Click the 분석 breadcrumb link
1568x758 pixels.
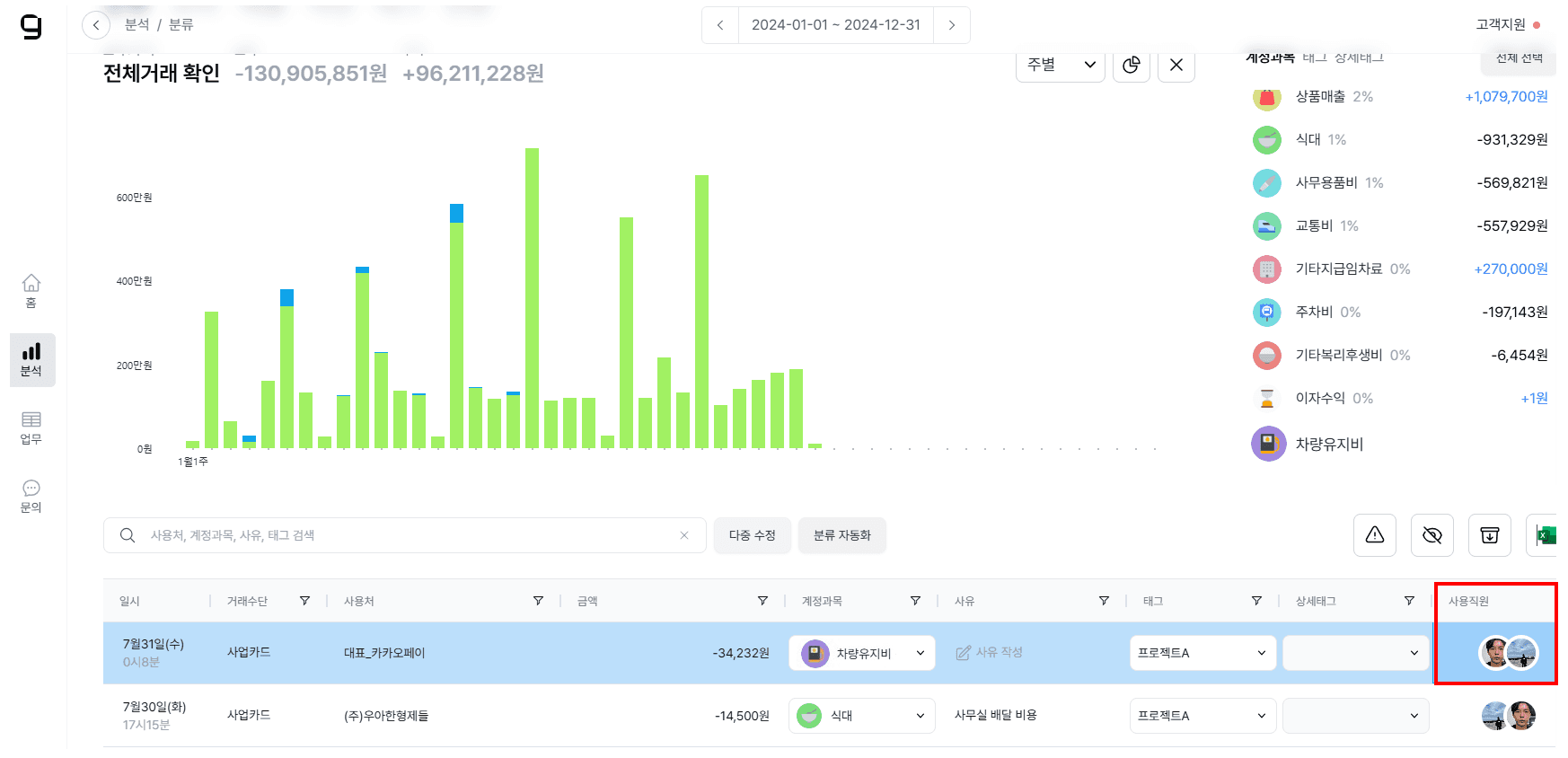point(137,25)
